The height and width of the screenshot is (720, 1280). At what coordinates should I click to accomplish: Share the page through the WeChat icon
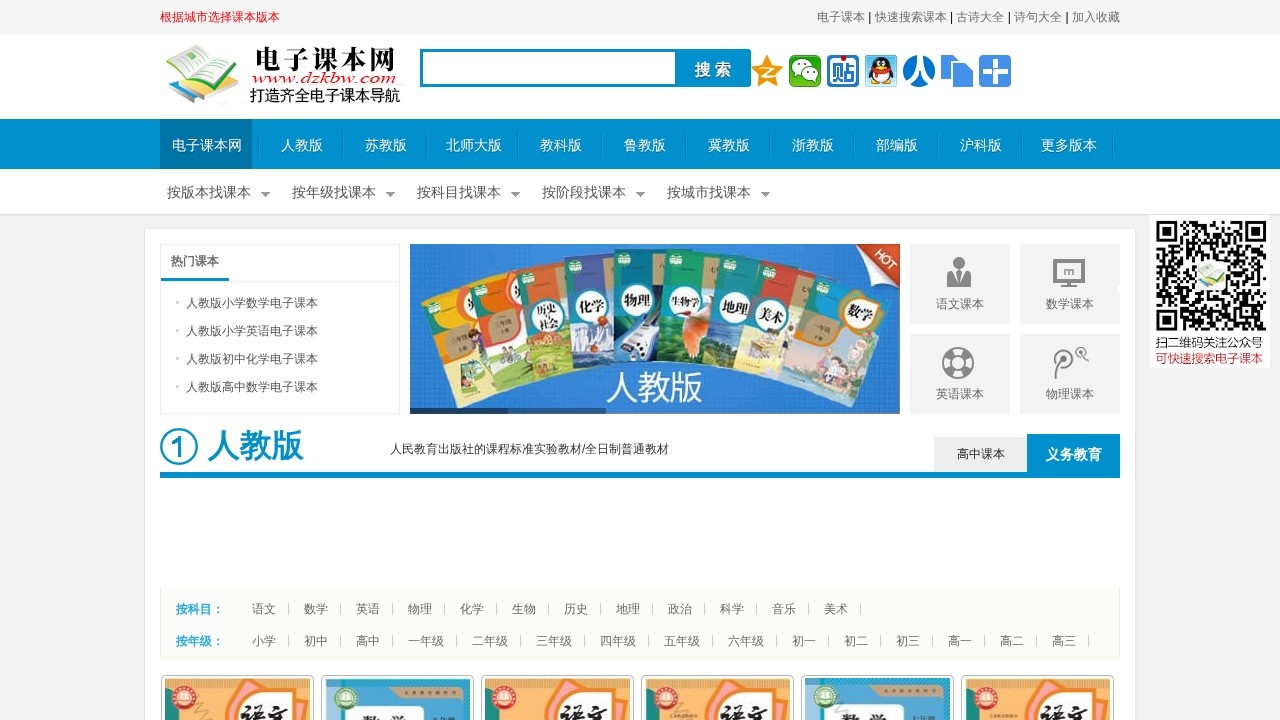(x=804, y=71)
